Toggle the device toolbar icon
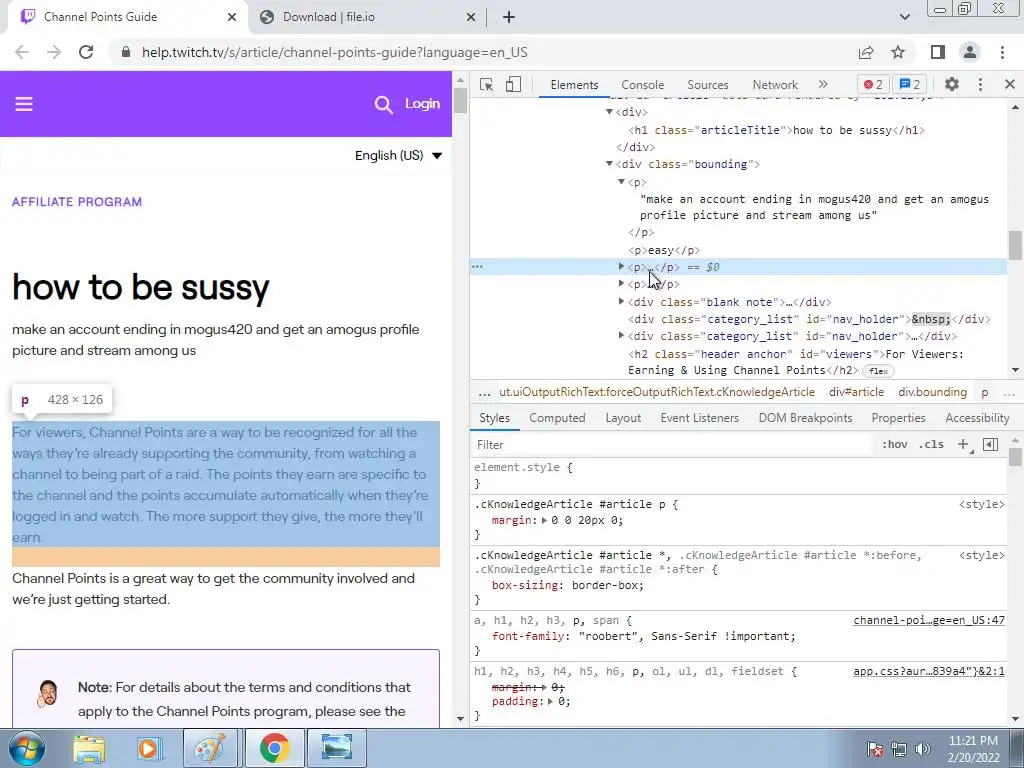 click(513, 84)
